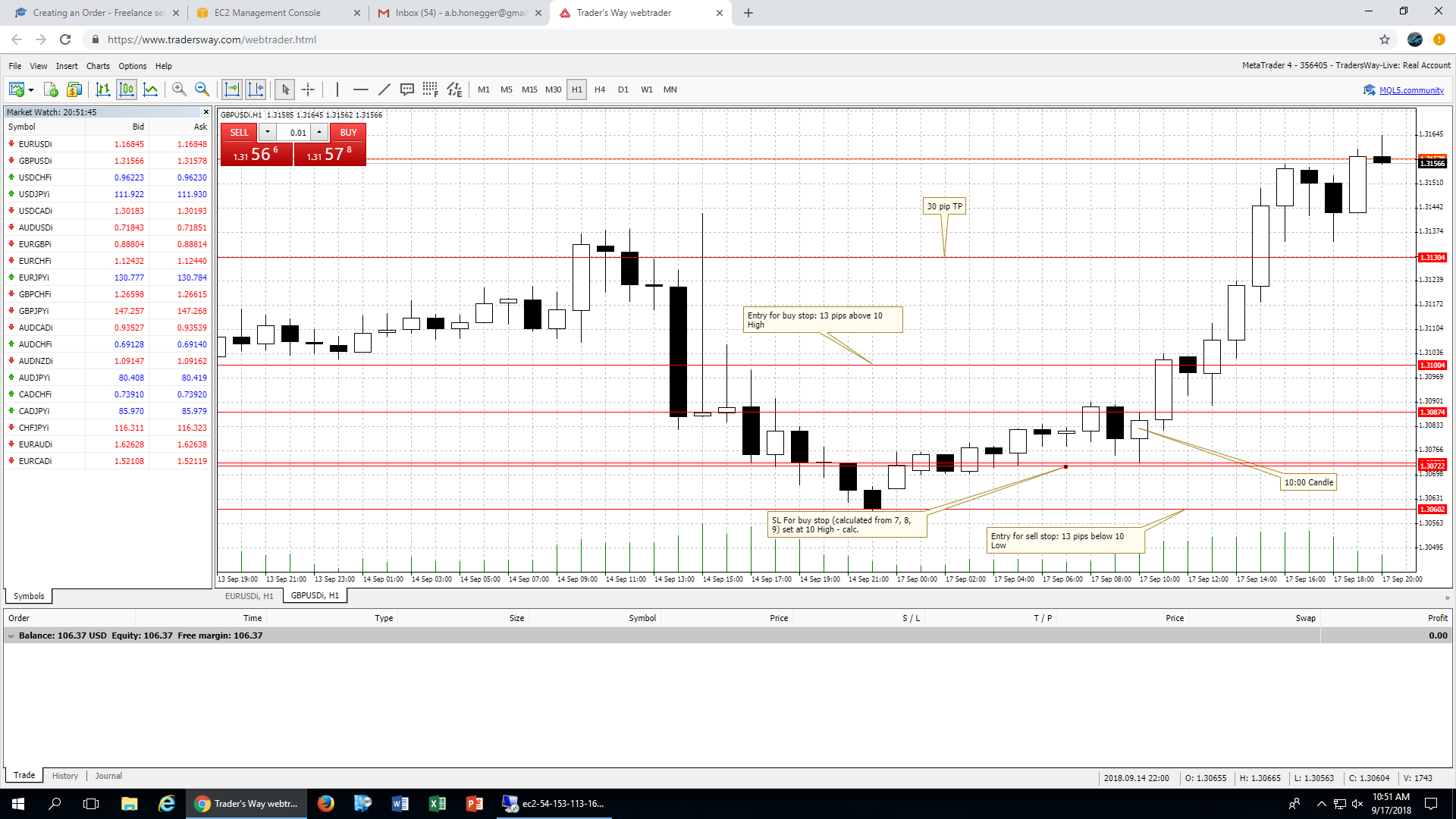Switch chart to bar chart type
The height and width of the screenshot is (819, 1456).
tap(103, 89)
